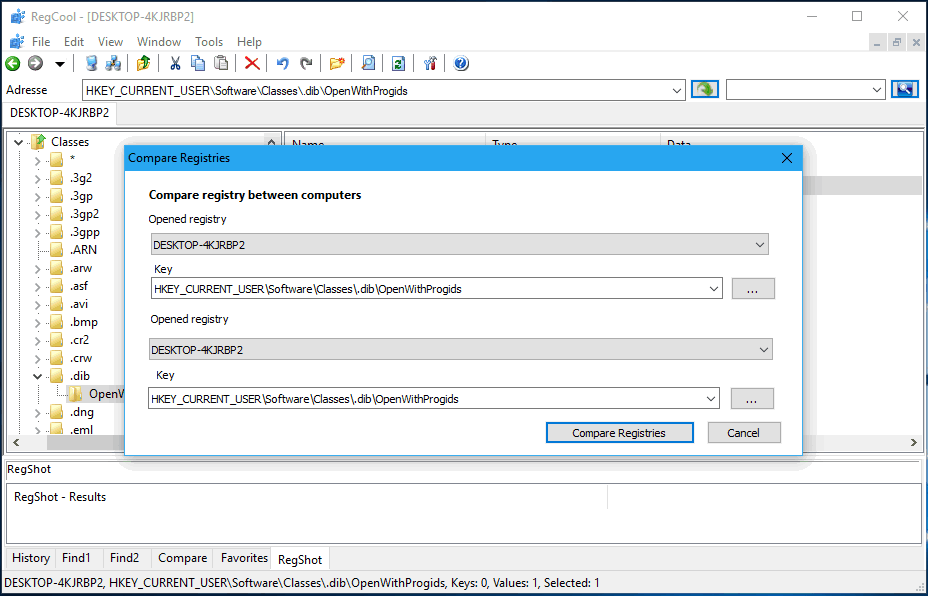
Task: Switch to the Favorites tab
Action: tap(244, 558)
